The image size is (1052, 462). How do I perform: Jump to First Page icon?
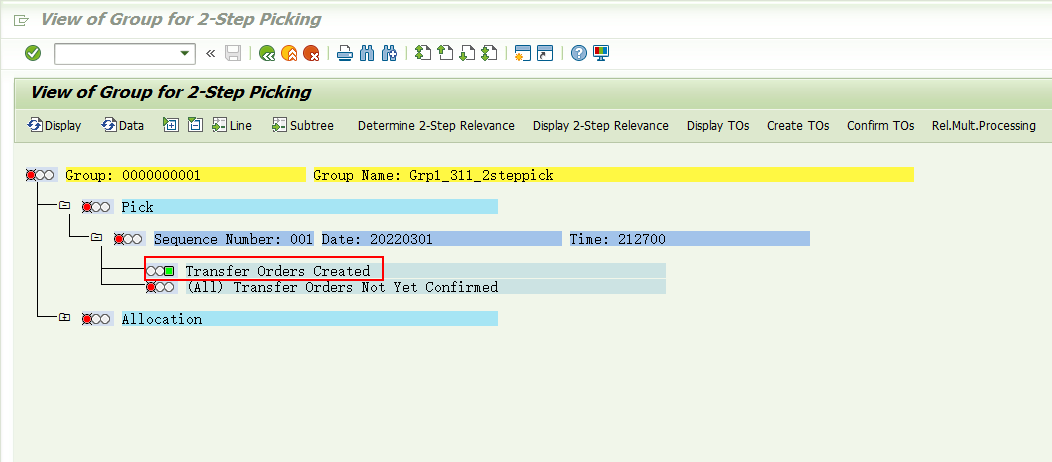[x=423, y=54]
